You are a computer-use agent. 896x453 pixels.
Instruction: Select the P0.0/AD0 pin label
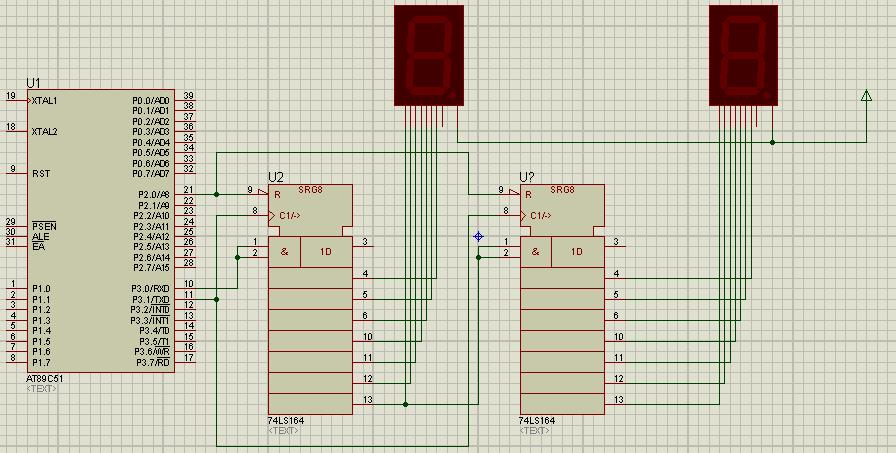tap(151, 101)
